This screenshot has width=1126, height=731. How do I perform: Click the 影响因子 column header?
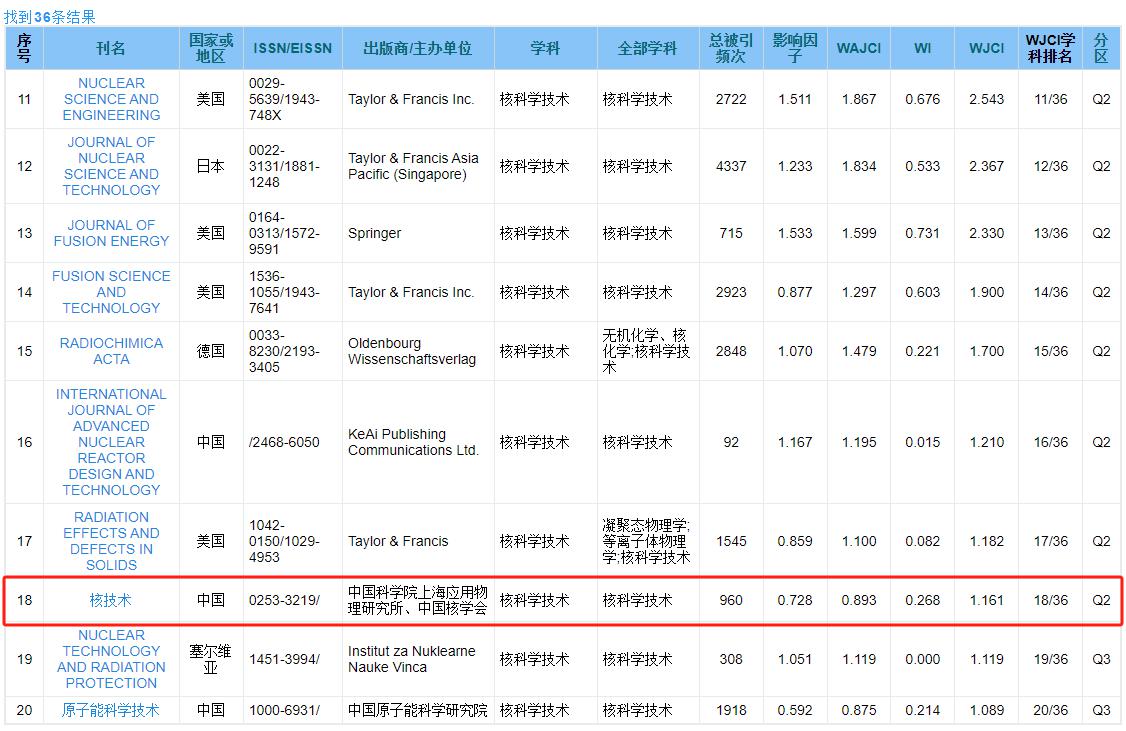click(795, 48)
